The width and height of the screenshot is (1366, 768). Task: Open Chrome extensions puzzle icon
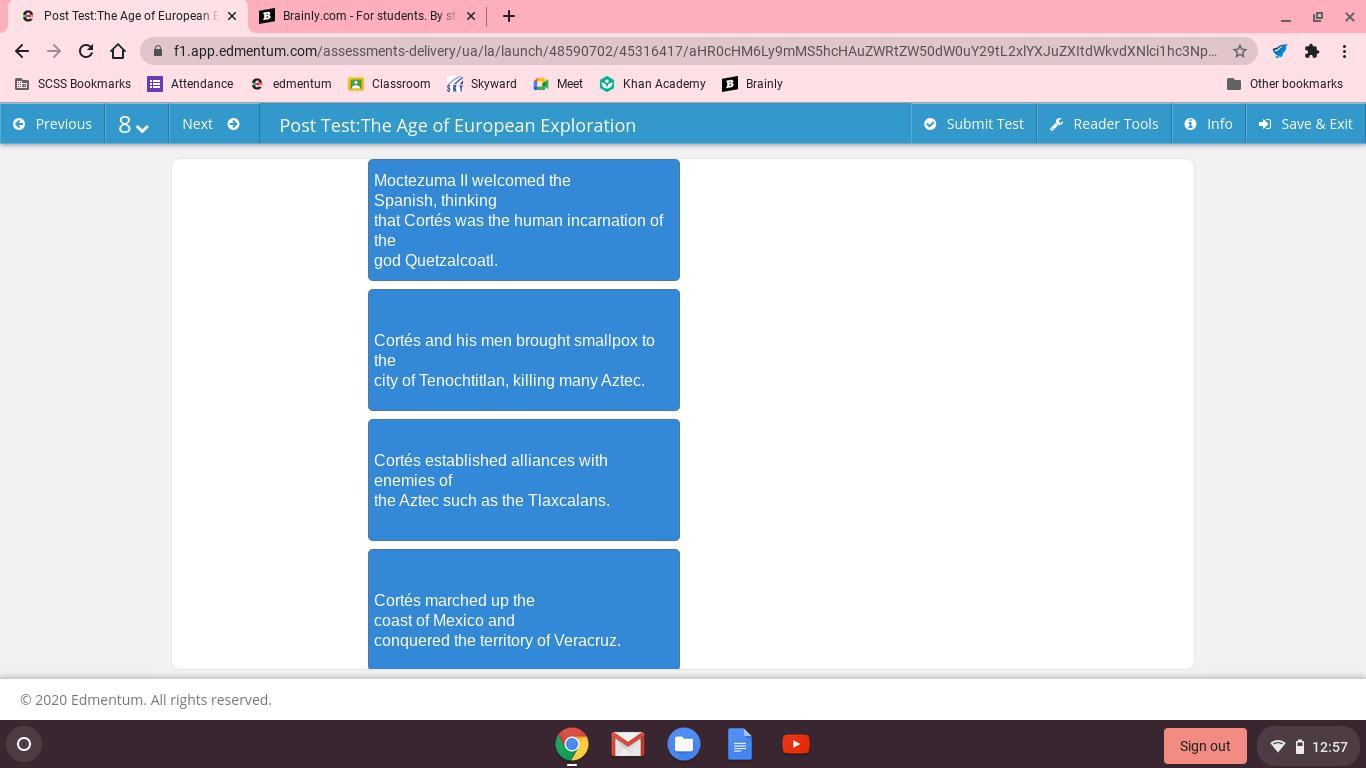[x=1312, y=51]
